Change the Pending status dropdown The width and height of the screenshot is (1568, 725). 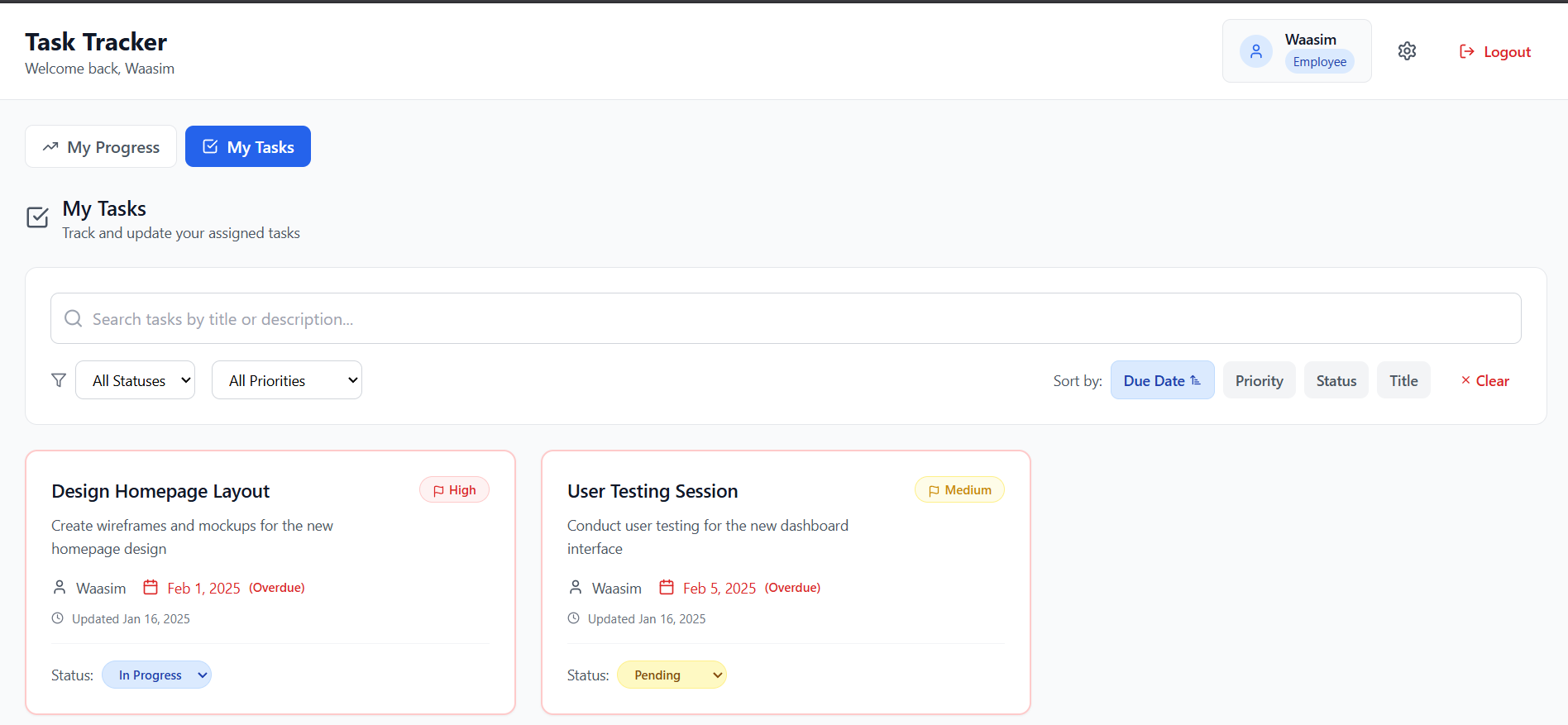(672, 675)
